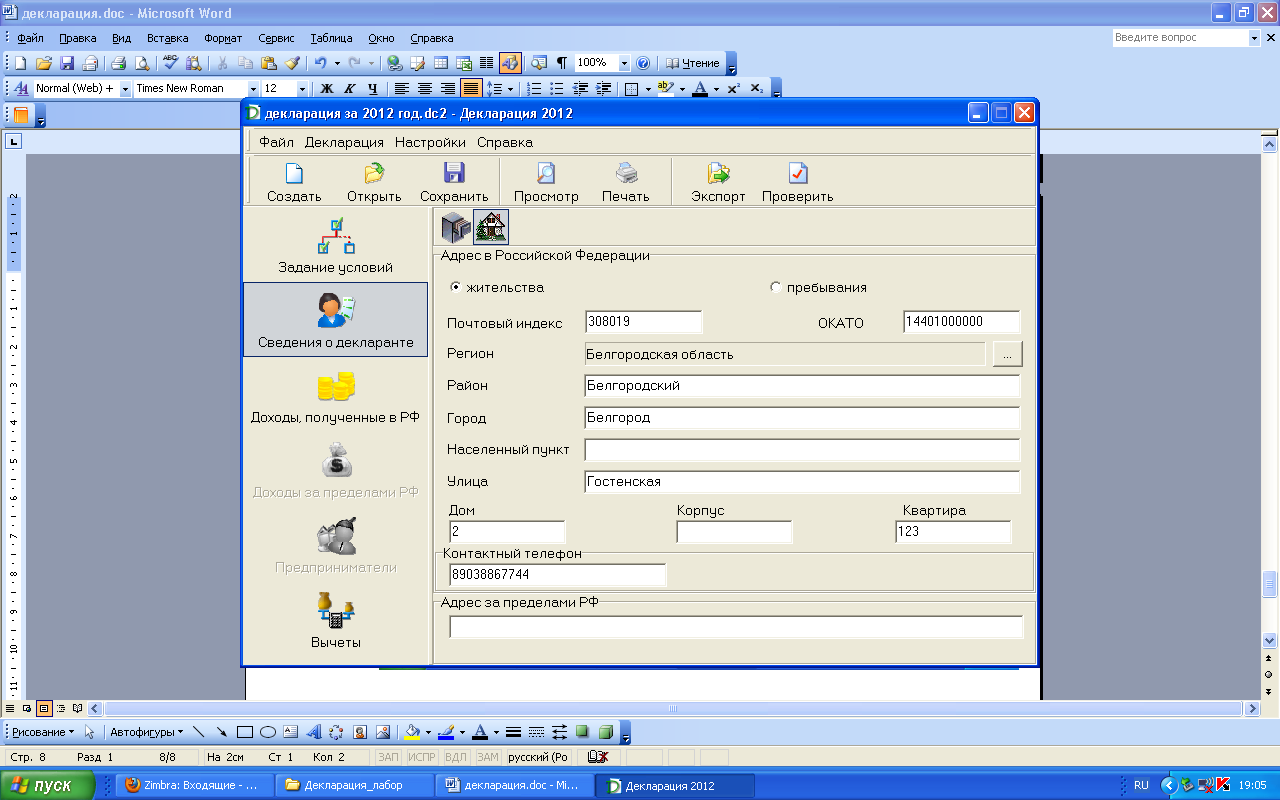The width and height of the screenshot is (1280, 800).
Task: Align text left in Word
Action: click(401, 88)
